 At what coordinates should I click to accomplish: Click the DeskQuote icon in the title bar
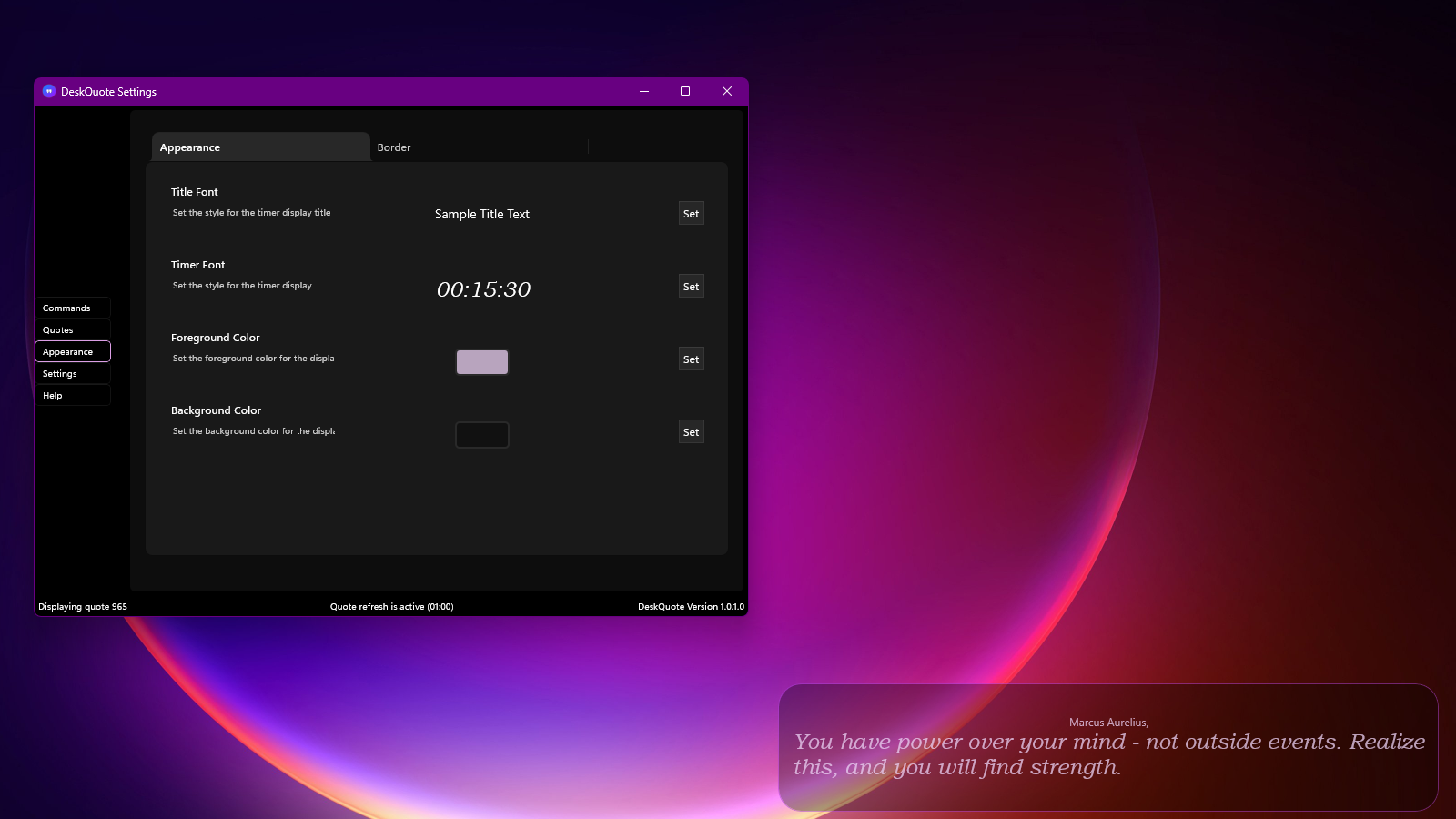[48, 91]
